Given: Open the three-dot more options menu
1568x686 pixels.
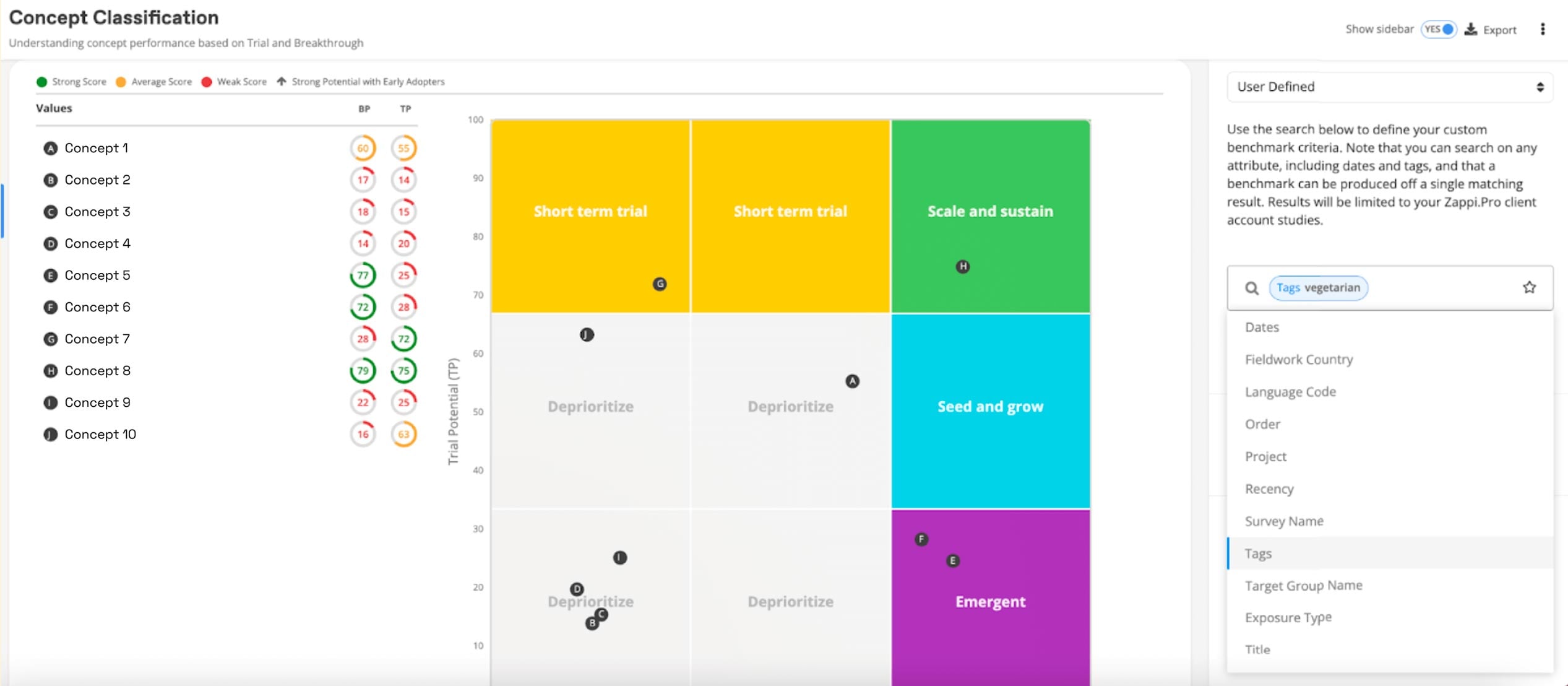Looking at the screenshot, I should [1543, 29].
